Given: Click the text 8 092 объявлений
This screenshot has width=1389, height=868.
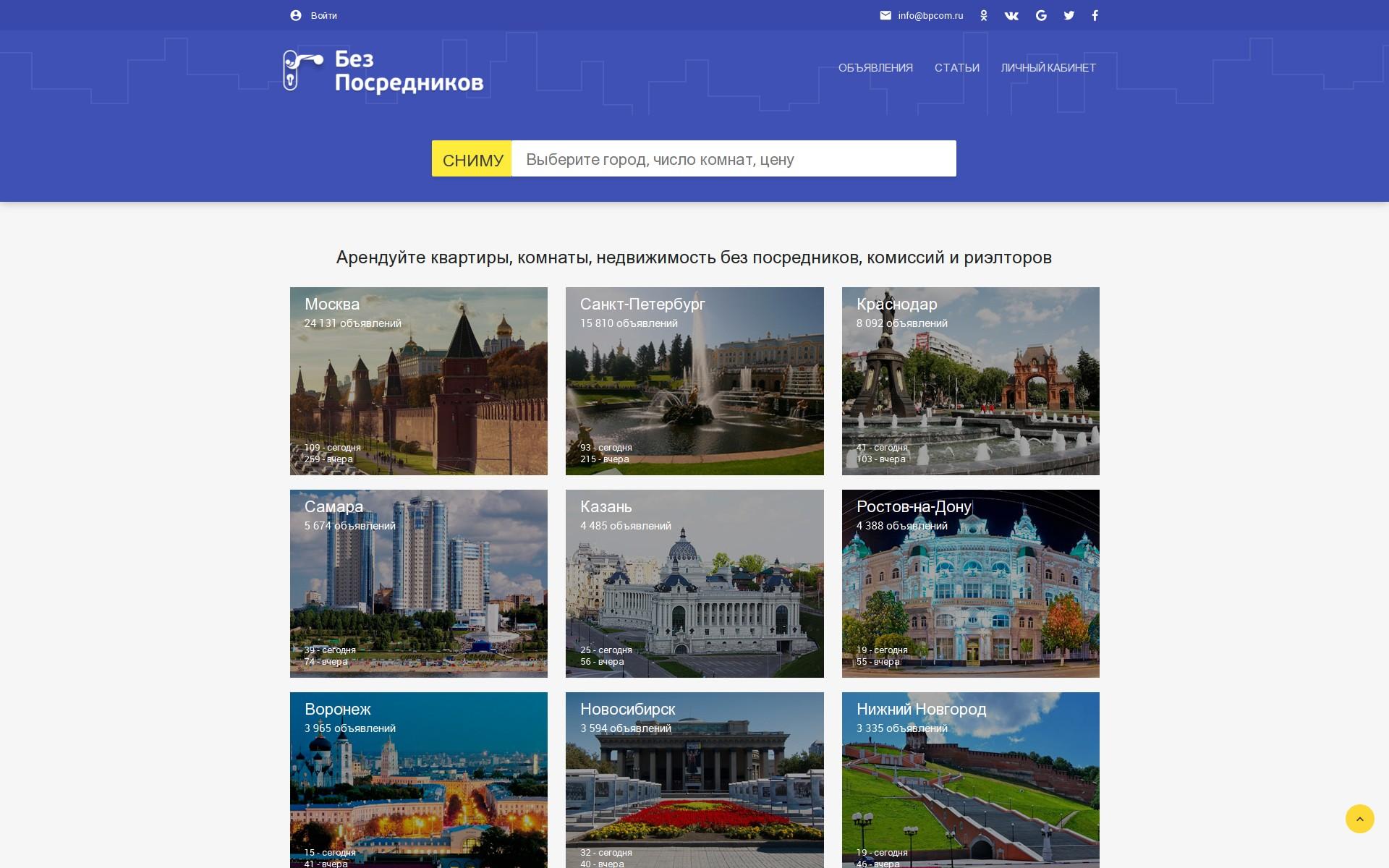Looking at the screenshot, I should [x=901, y=323].
